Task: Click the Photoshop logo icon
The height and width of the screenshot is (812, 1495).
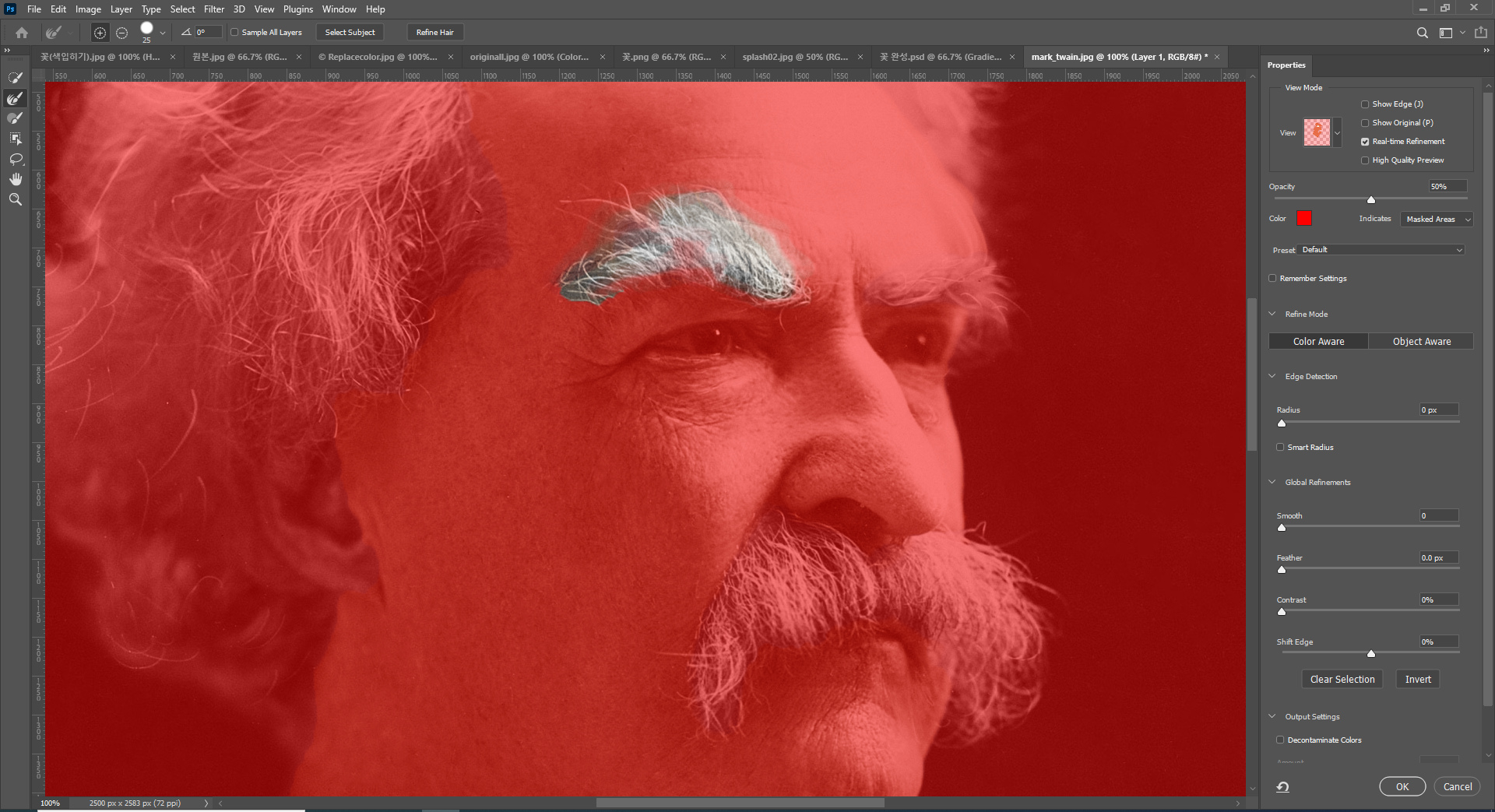Action: [x=10, y=9]
